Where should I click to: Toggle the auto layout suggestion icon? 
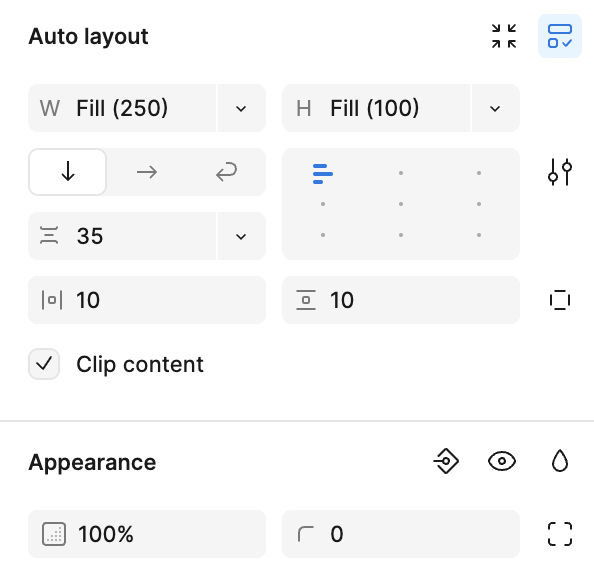(560, 36)
